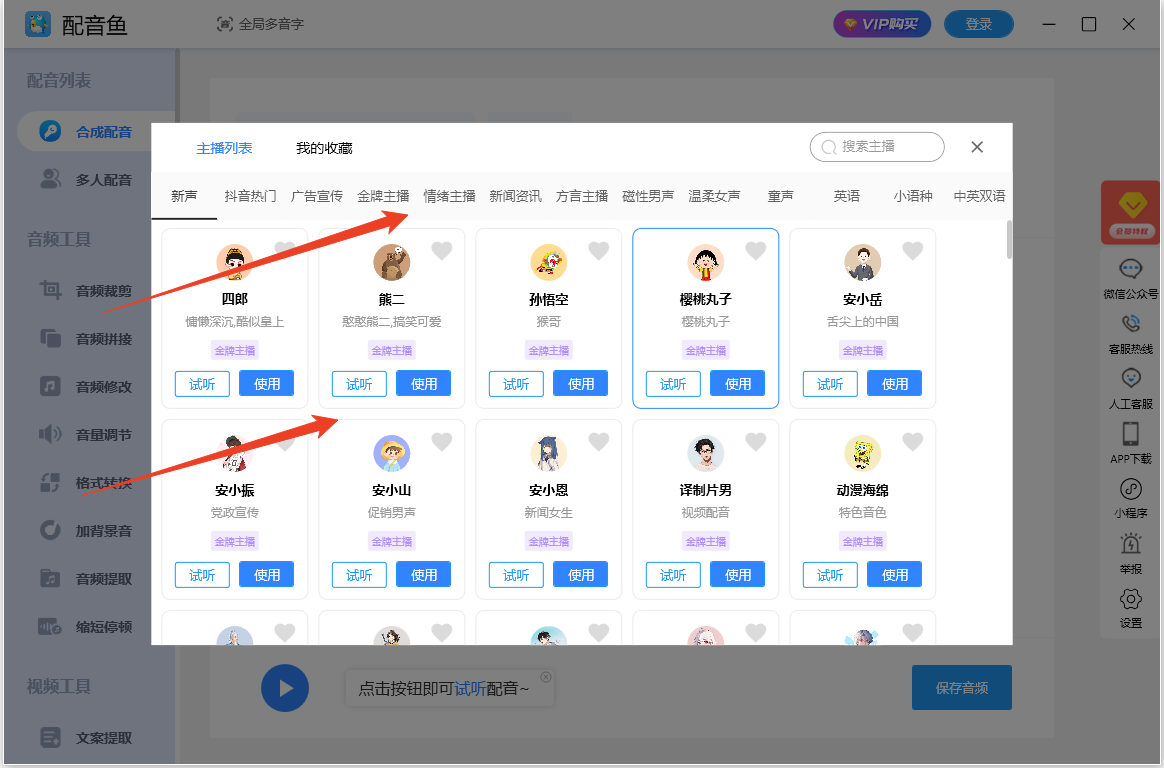The image size is (1164, 768).
Task: Use the 孙悟空 voice
Action: click(581, 384)
